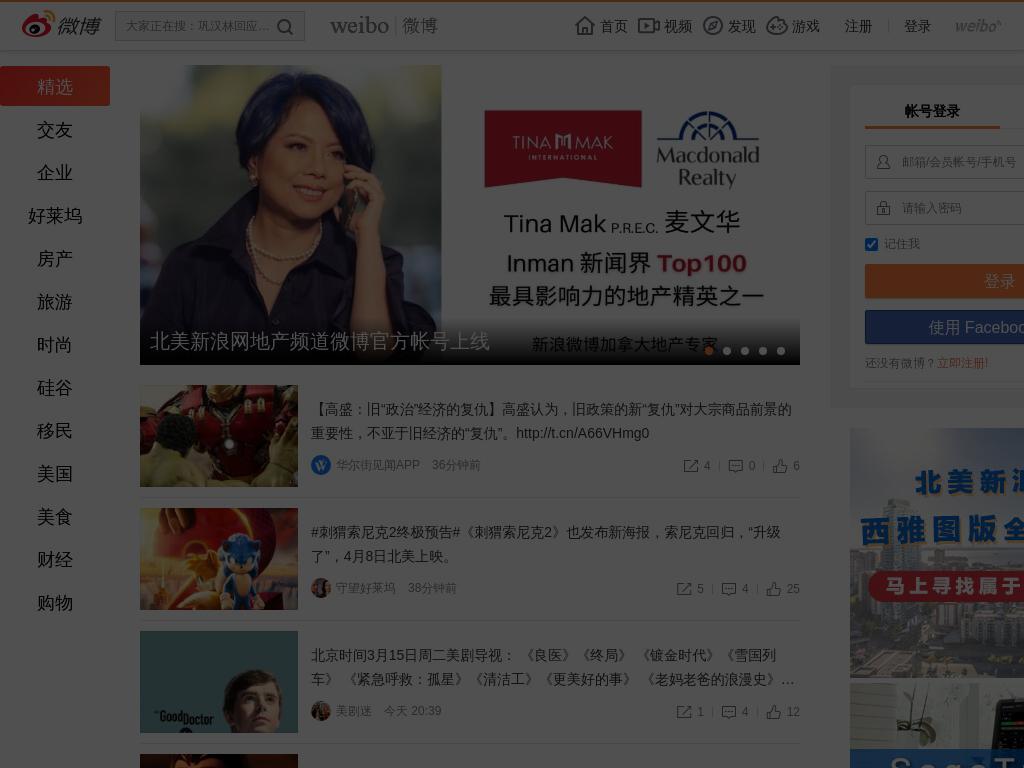
Task: Click 美剧迷 avatar icon
Action: pyautogui.click(x=321, y=711)
